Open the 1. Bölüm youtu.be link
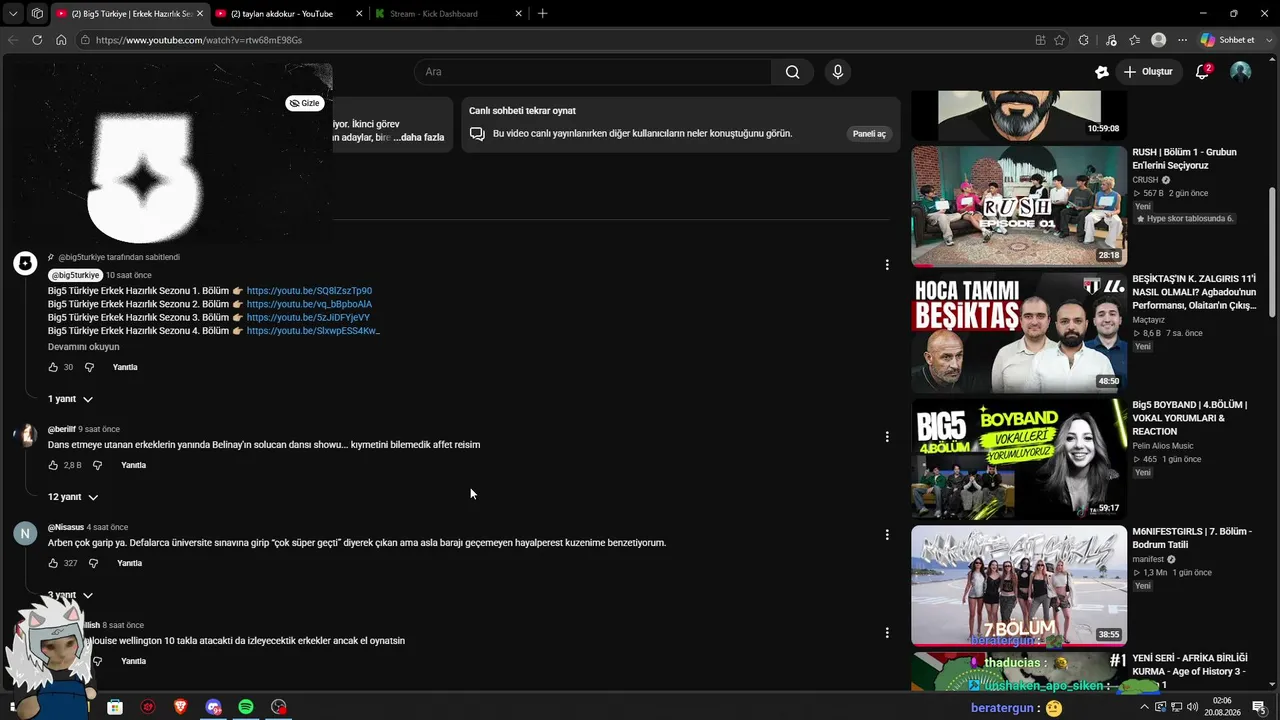 tap(309, 291)
